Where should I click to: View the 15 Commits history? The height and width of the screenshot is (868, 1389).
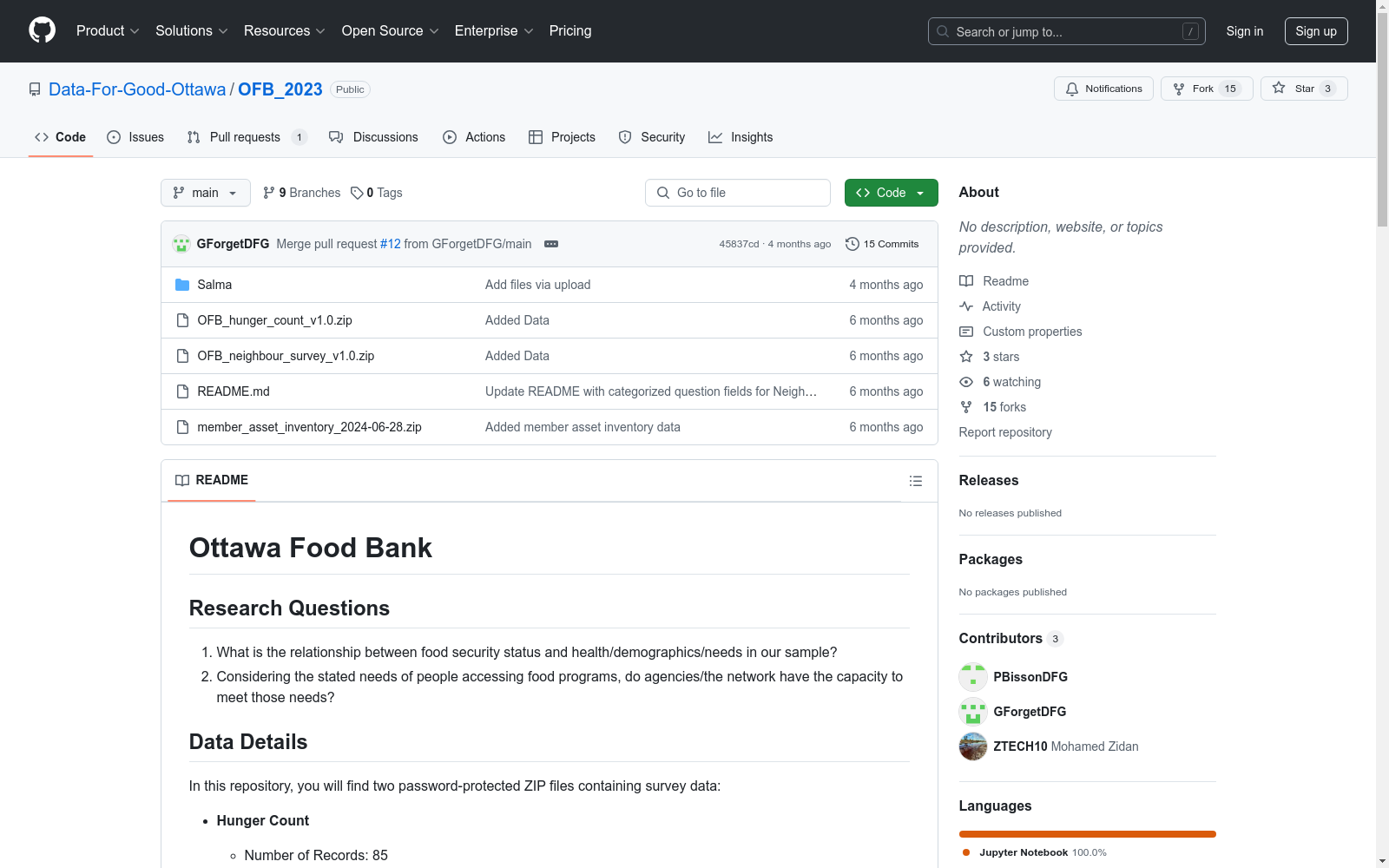tap(882, 244)
